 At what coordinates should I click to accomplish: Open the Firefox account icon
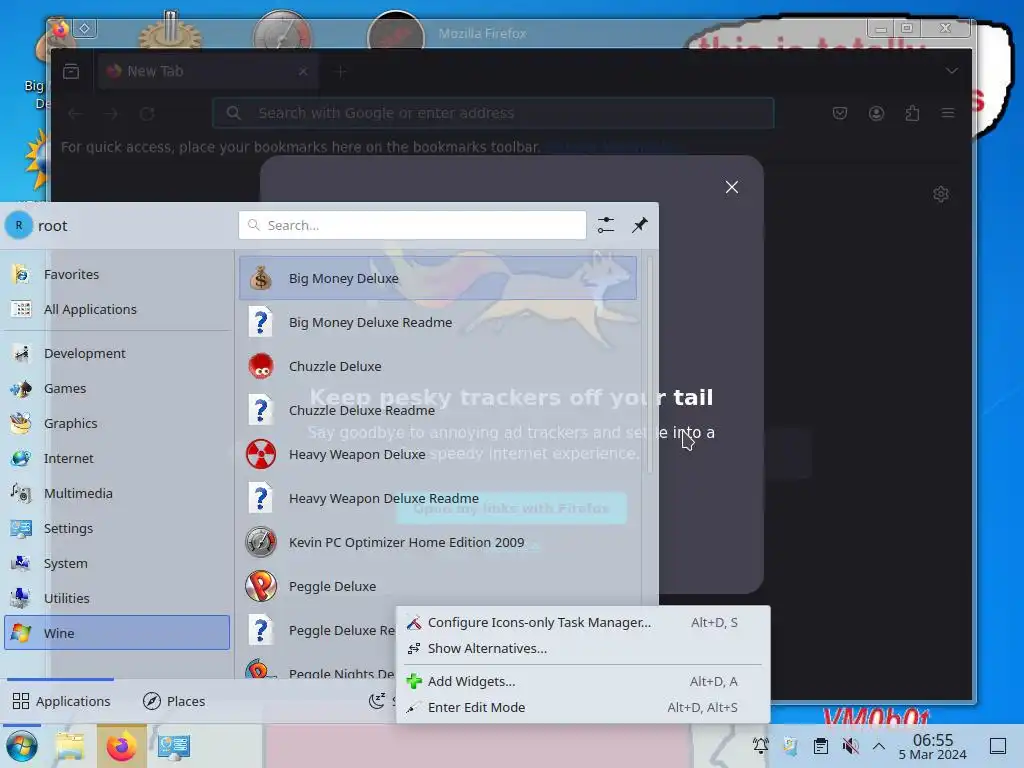point(876,113)
